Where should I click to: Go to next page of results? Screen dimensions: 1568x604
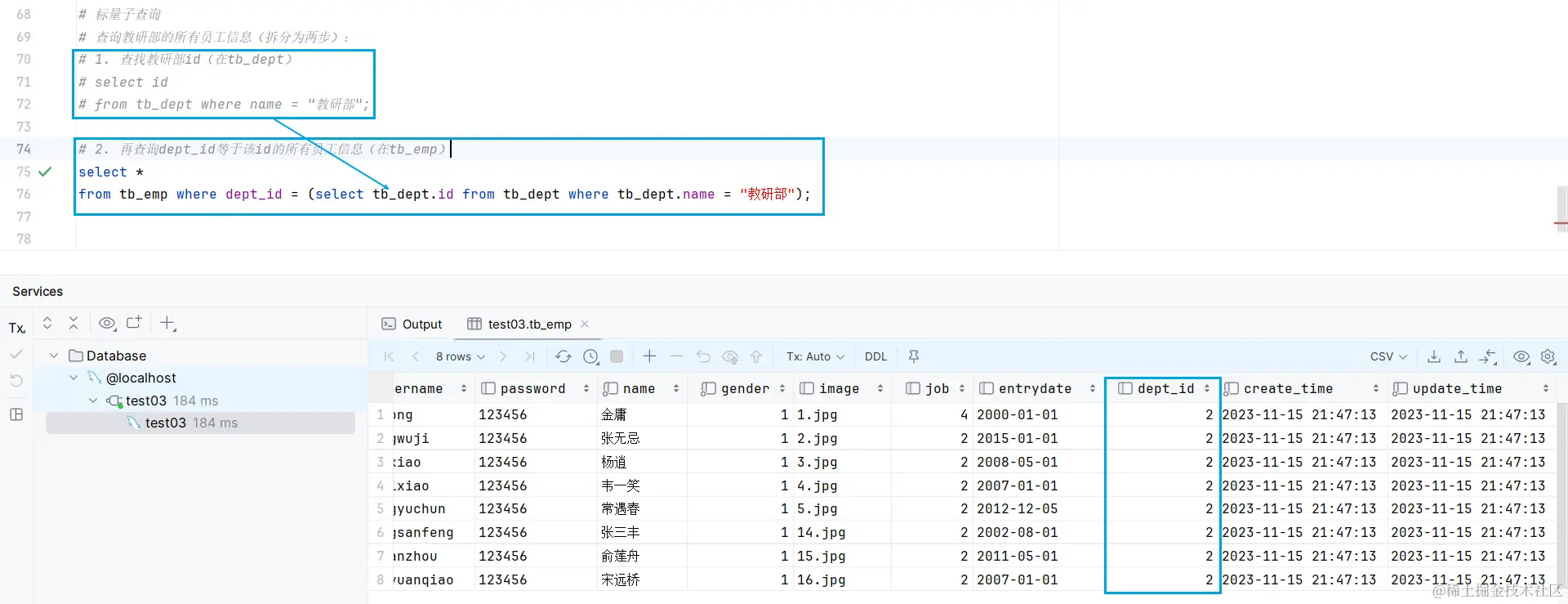tap(503, 356)
